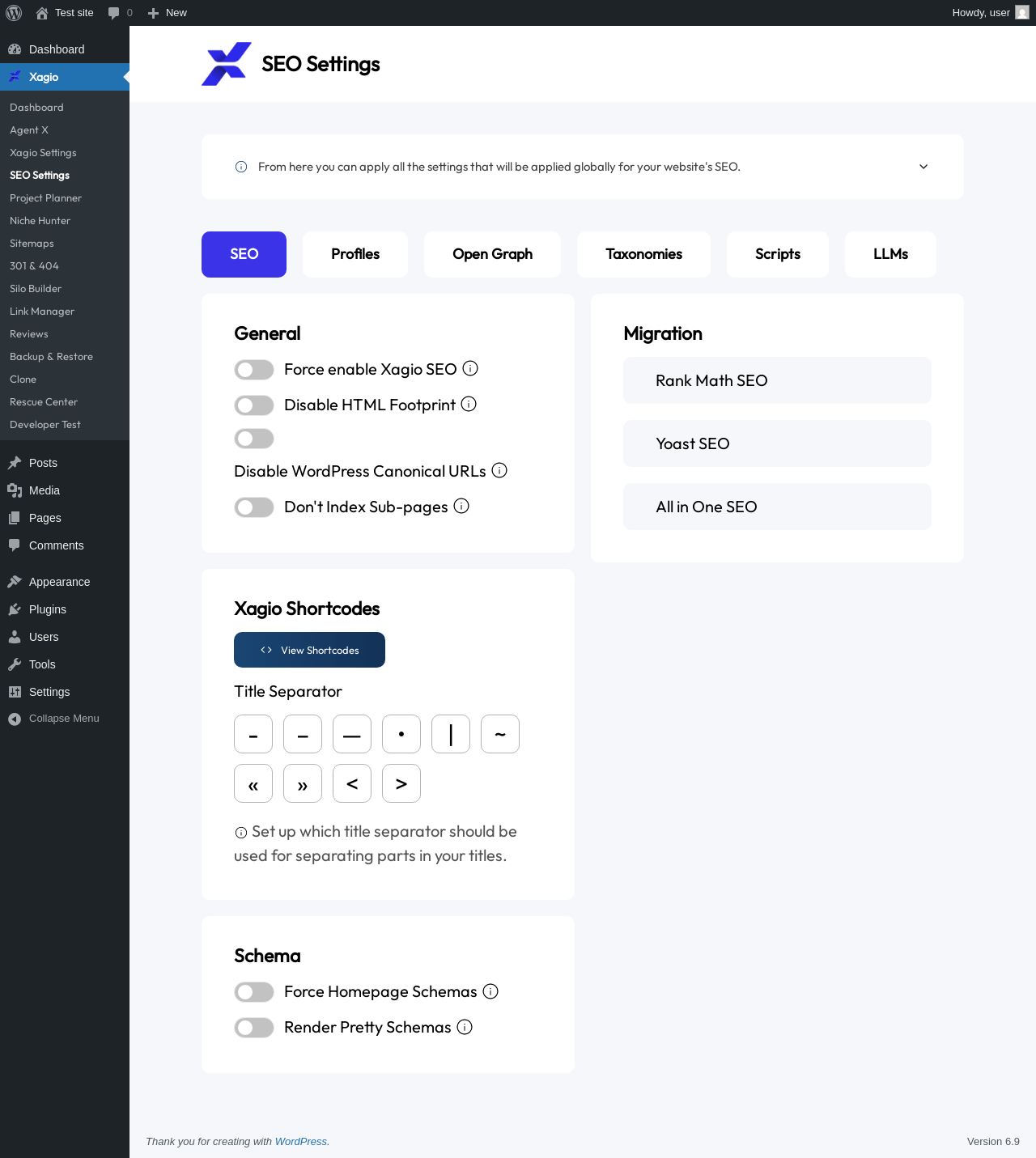Toggle Disable WordPress Canonical URLs switch
Image resolution: width=1036 pixels, height=1158 pixels.
254,439
